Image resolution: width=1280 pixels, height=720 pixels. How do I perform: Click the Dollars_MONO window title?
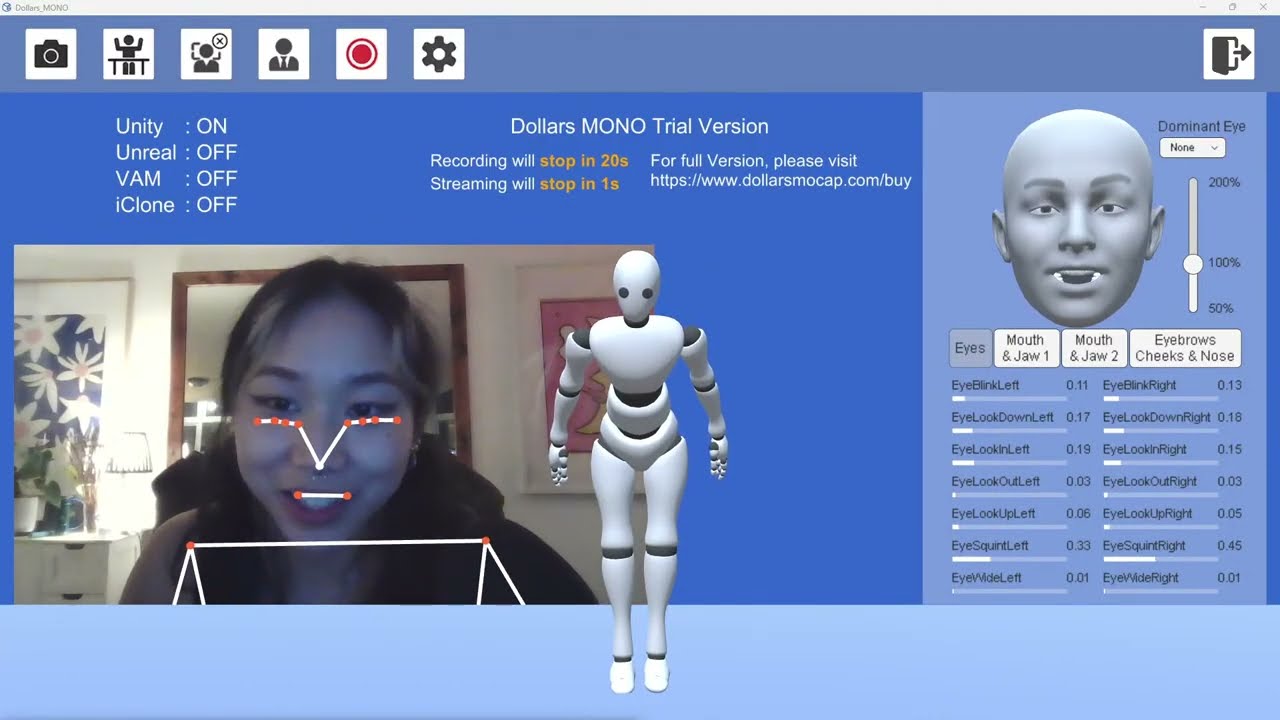42,8
